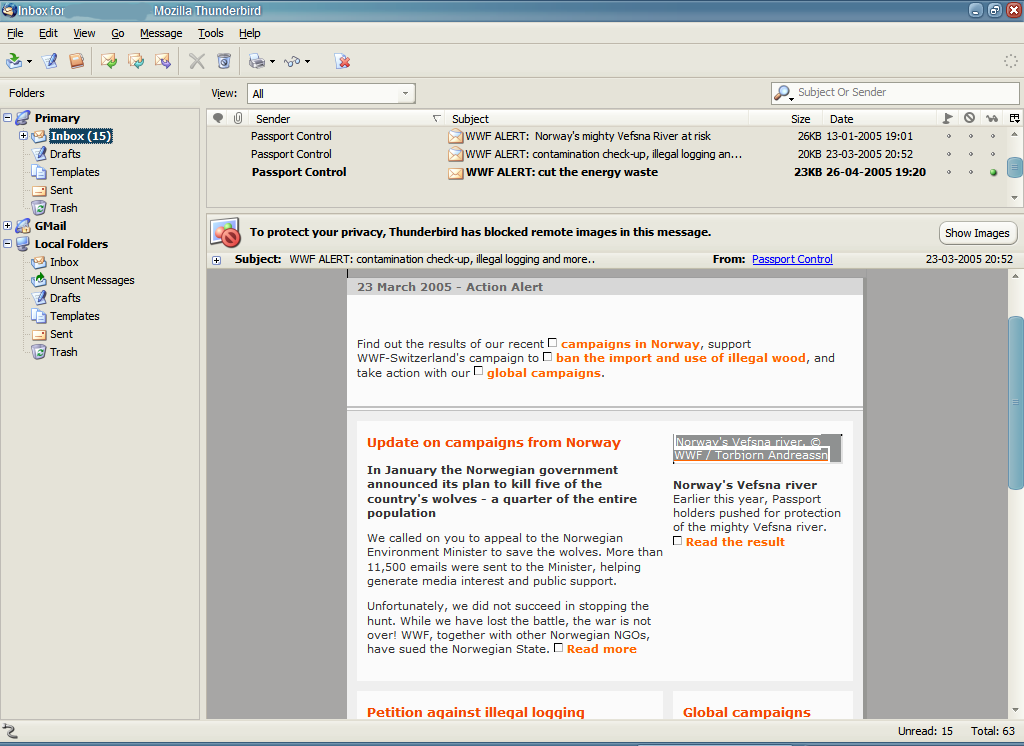1024x746 pixels.
Task: Open the View filter combo box showing All
Action: [x=331, y=93]
